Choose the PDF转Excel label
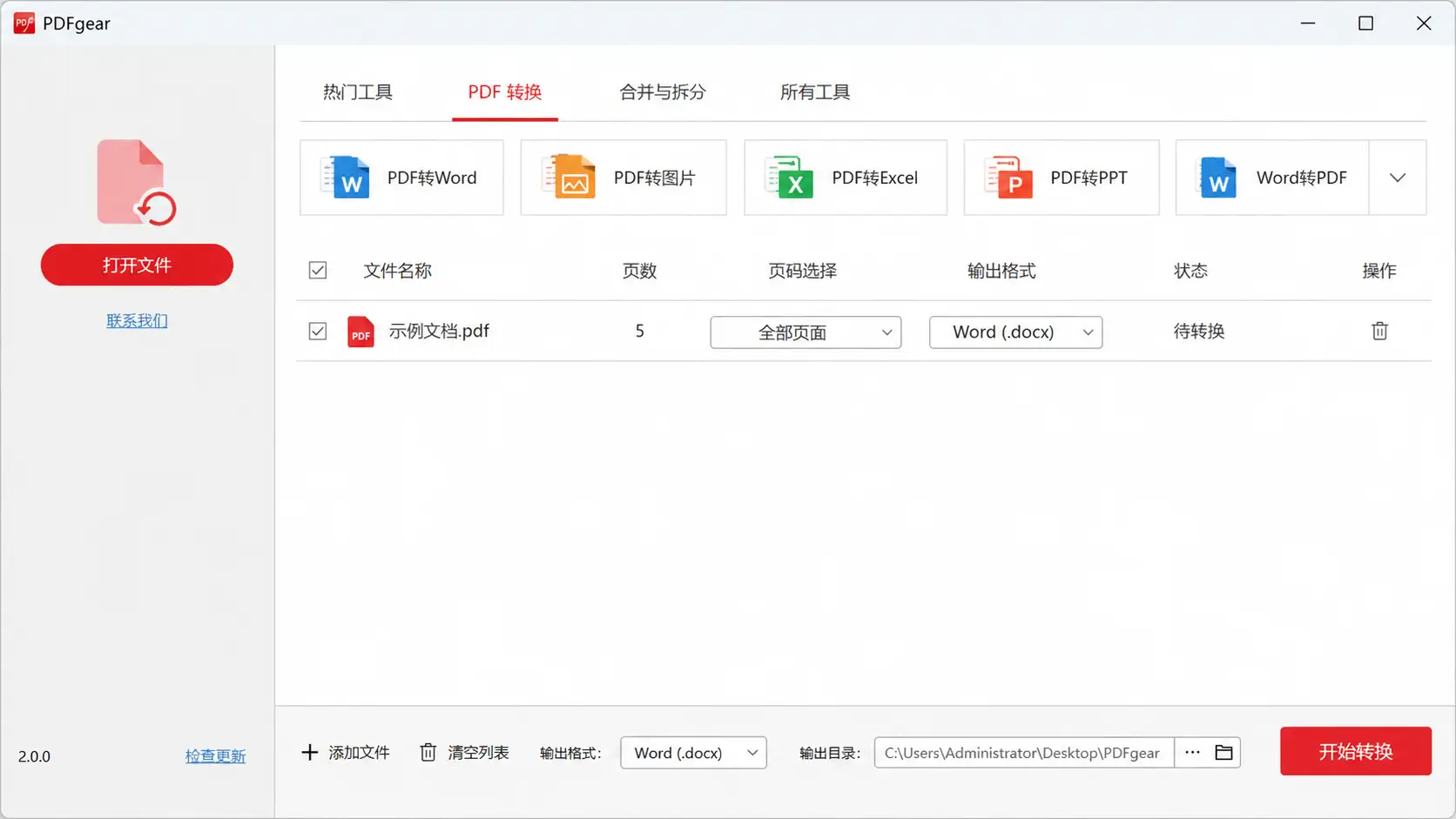Viewport: 1456px width, 819px height. (874, 178)
